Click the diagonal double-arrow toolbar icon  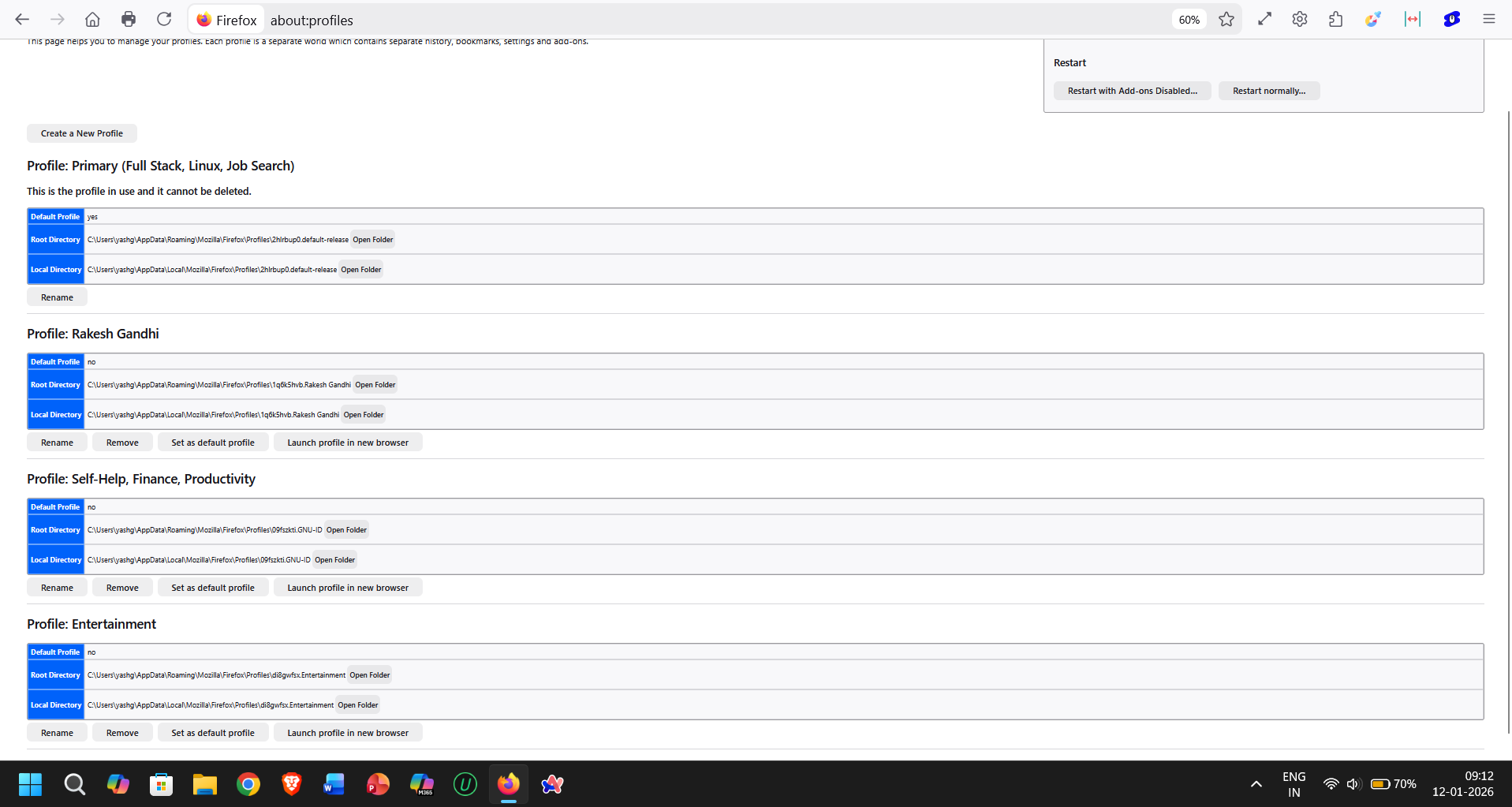1264,20
